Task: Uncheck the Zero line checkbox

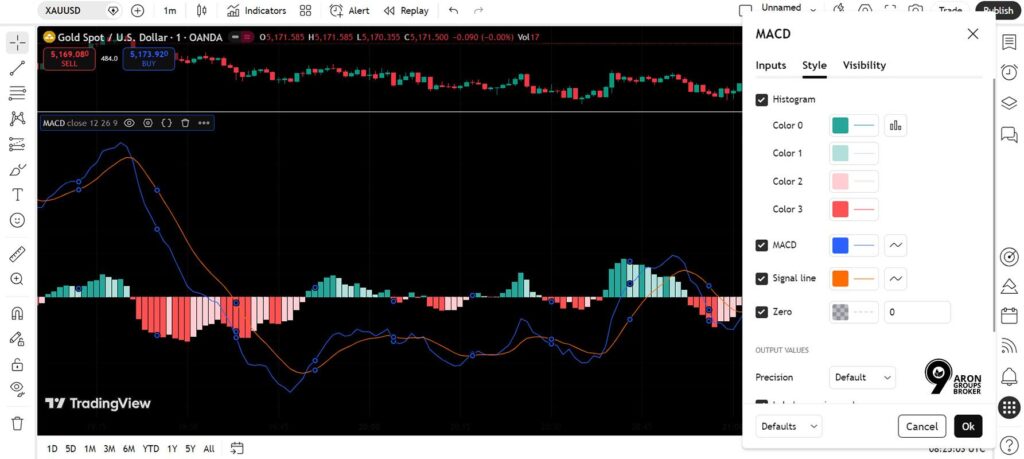Action: [761, 312]
